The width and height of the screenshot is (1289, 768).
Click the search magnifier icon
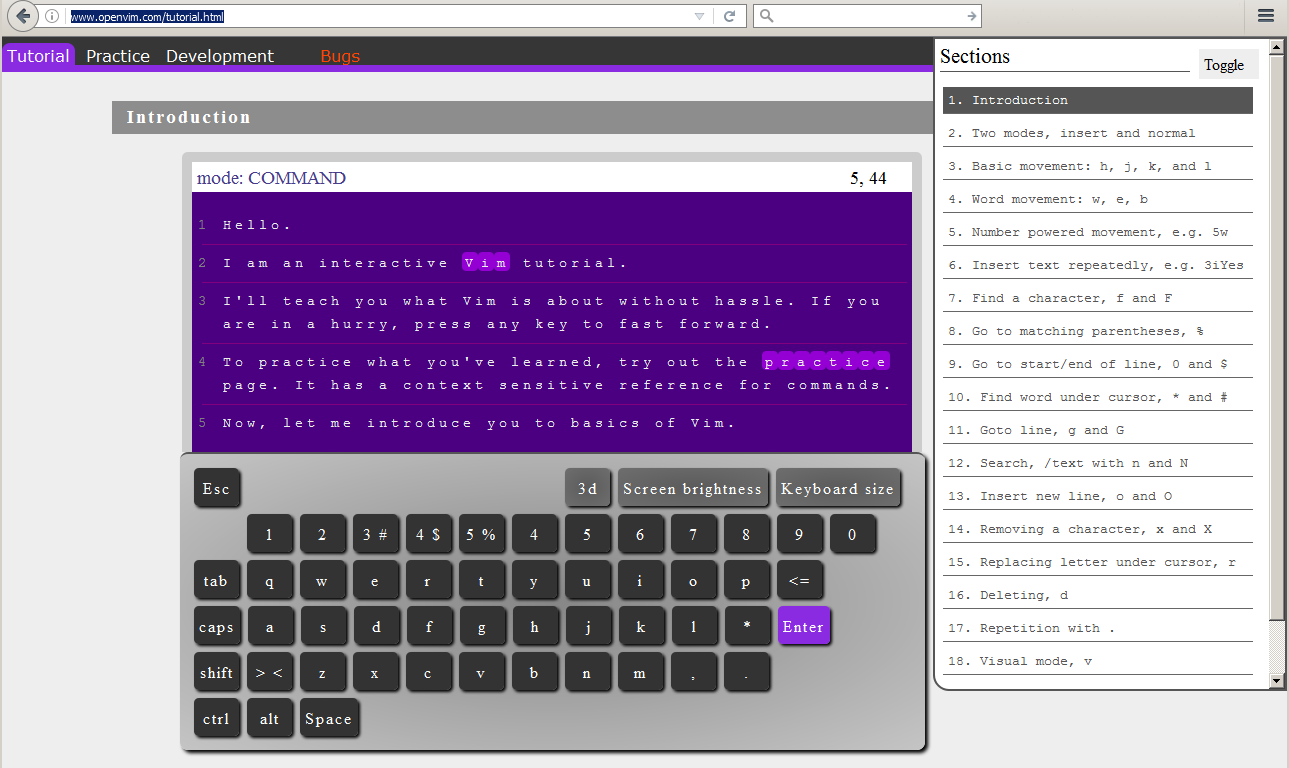coord(766,16)
